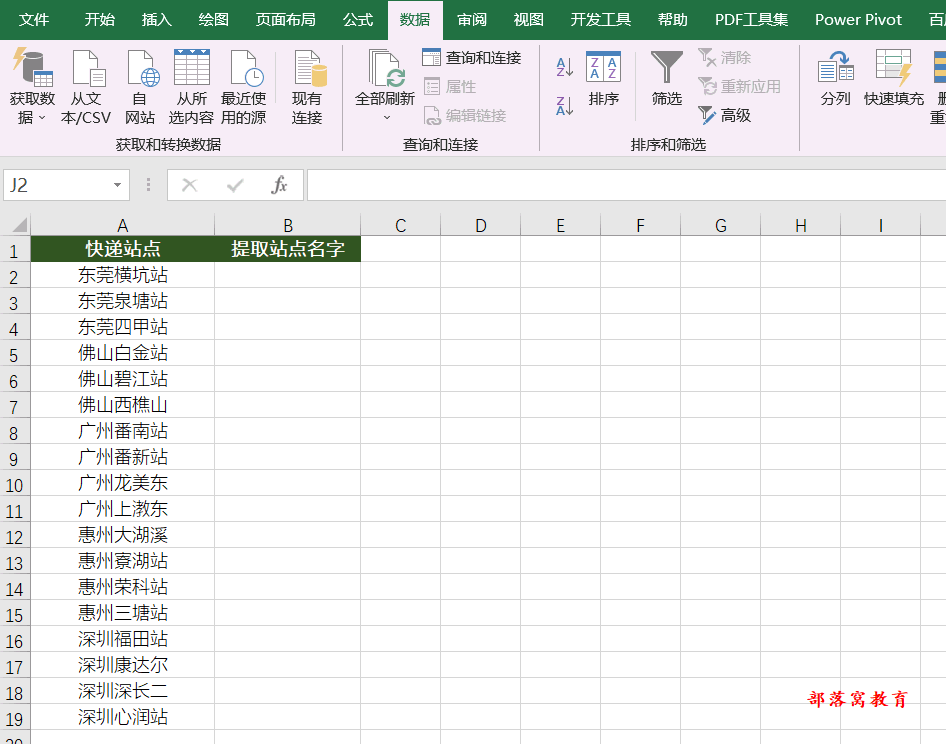Select cell containing 东莞横坑站

[122, 275]
